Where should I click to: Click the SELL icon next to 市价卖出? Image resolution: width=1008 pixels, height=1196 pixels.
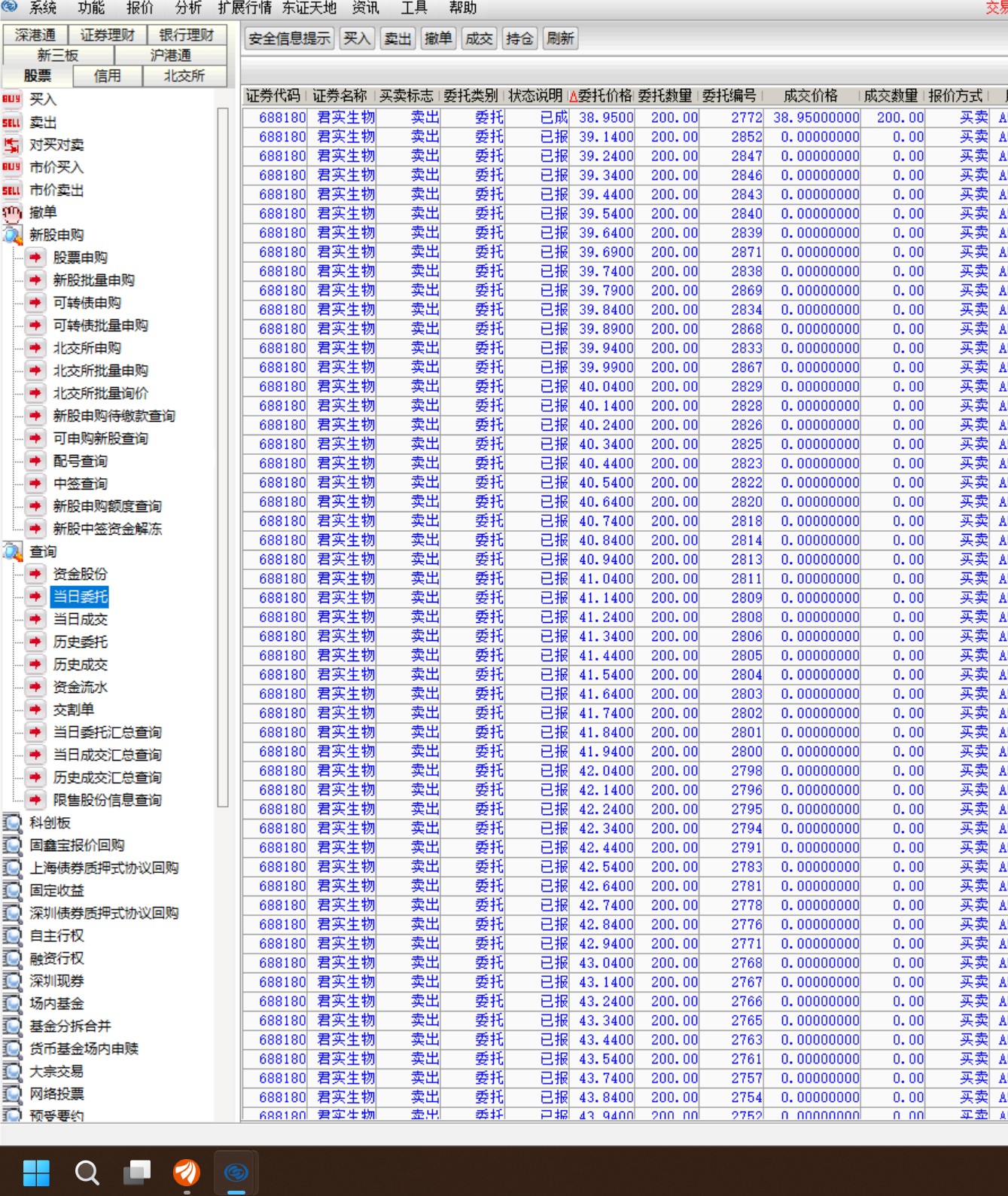click(x=11, y=190)
